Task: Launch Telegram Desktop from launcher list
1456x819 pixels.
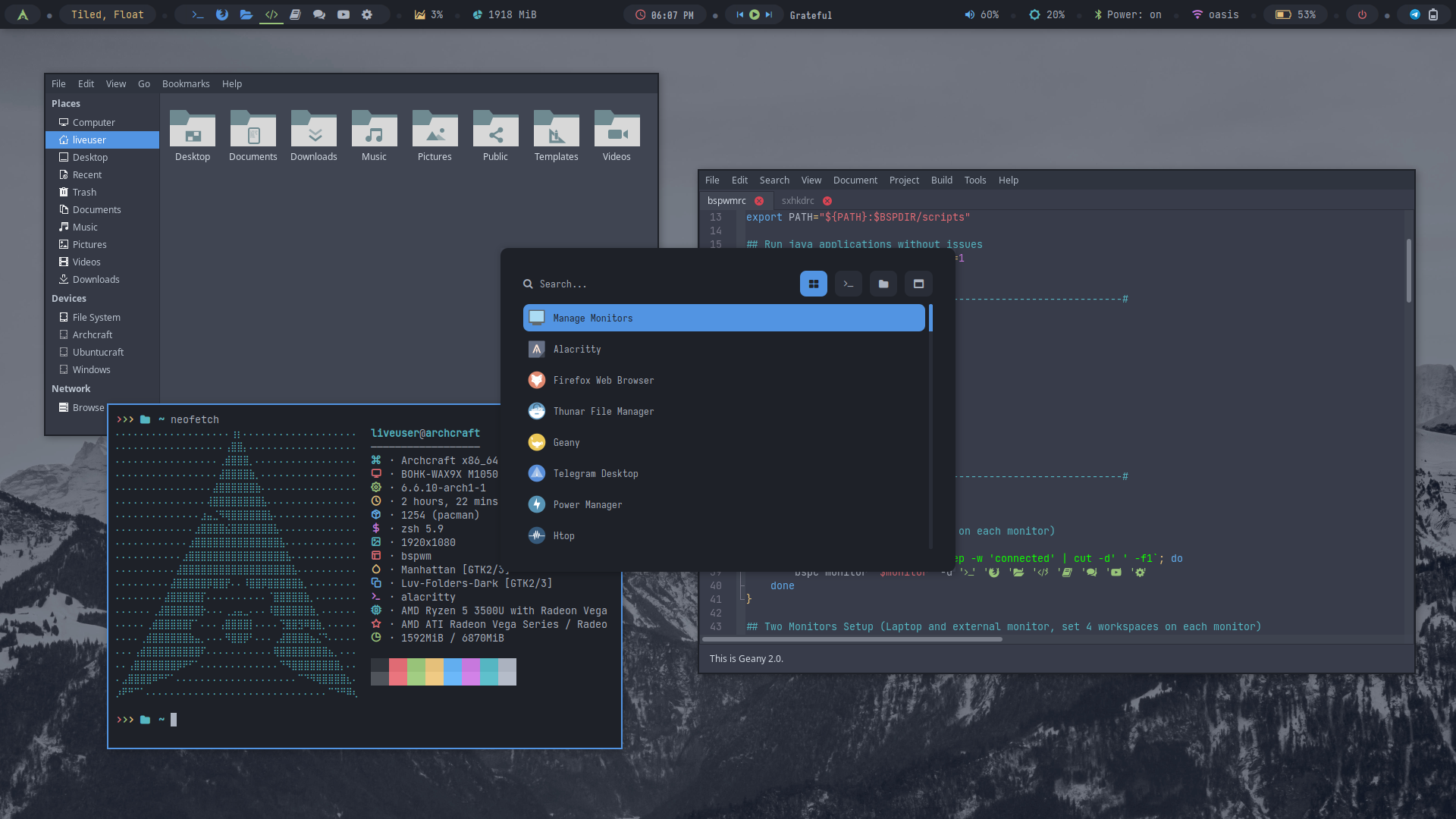Action: (x=595, y=473)
